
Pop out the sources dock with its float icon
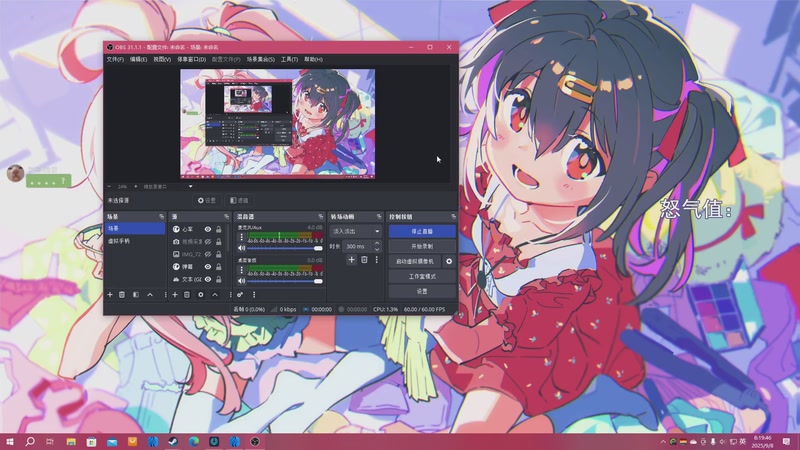pos(227,217)
